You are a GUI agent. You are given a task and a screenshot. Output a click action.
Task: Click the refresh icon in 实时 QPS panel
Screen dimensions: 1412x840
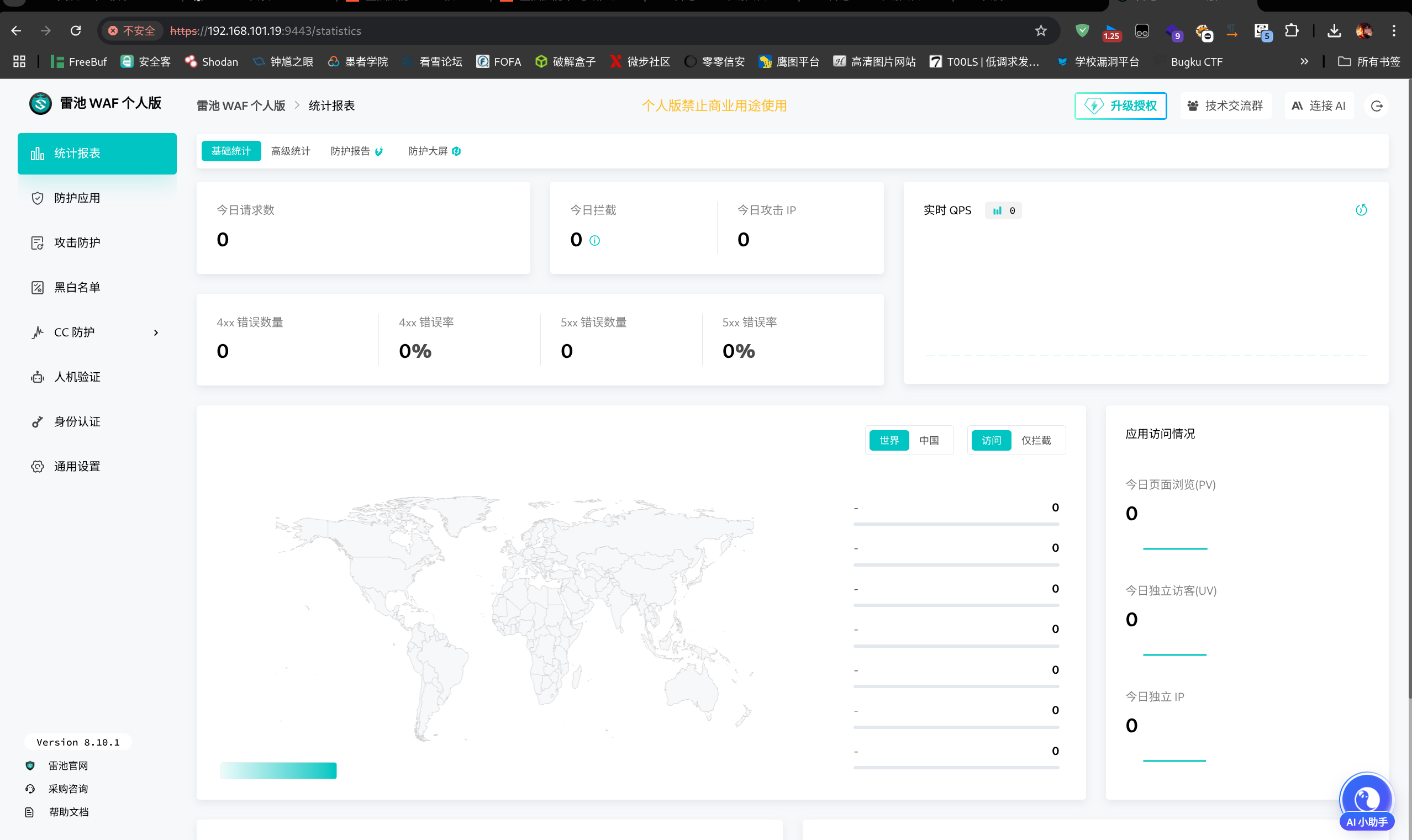[1361, 210]
